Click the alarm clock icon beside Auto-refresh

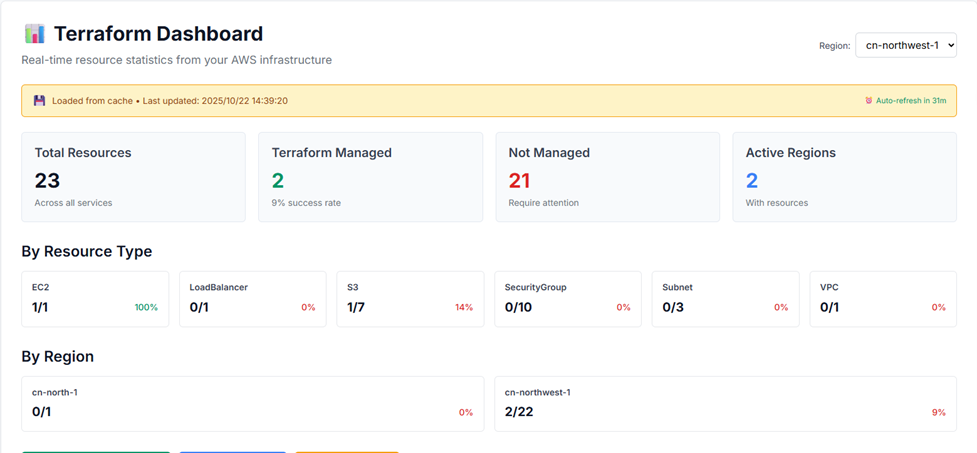click(869, 101)
